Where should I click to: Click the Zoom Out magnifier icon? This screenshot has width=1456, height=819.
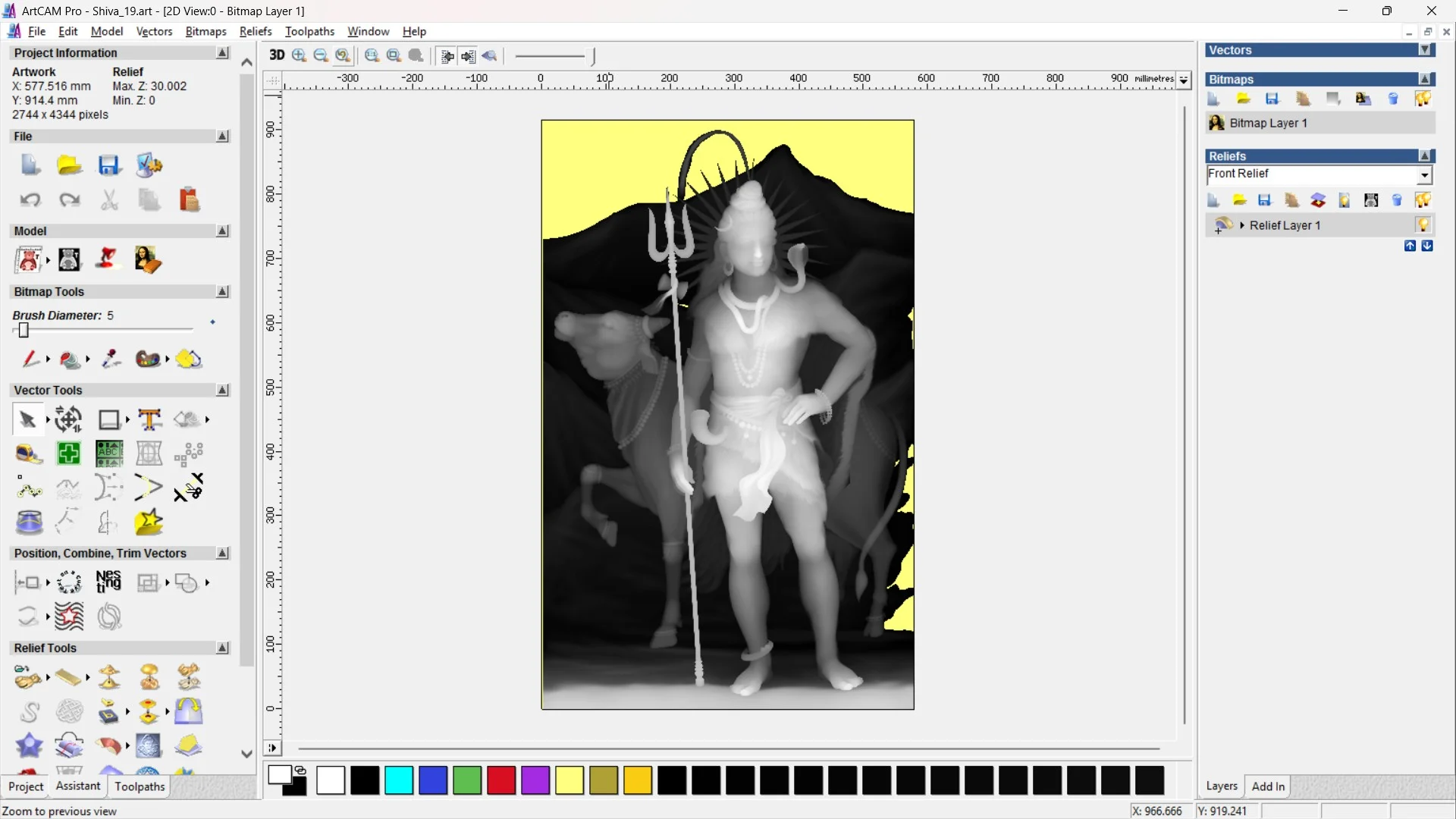[x=321, y=55]
